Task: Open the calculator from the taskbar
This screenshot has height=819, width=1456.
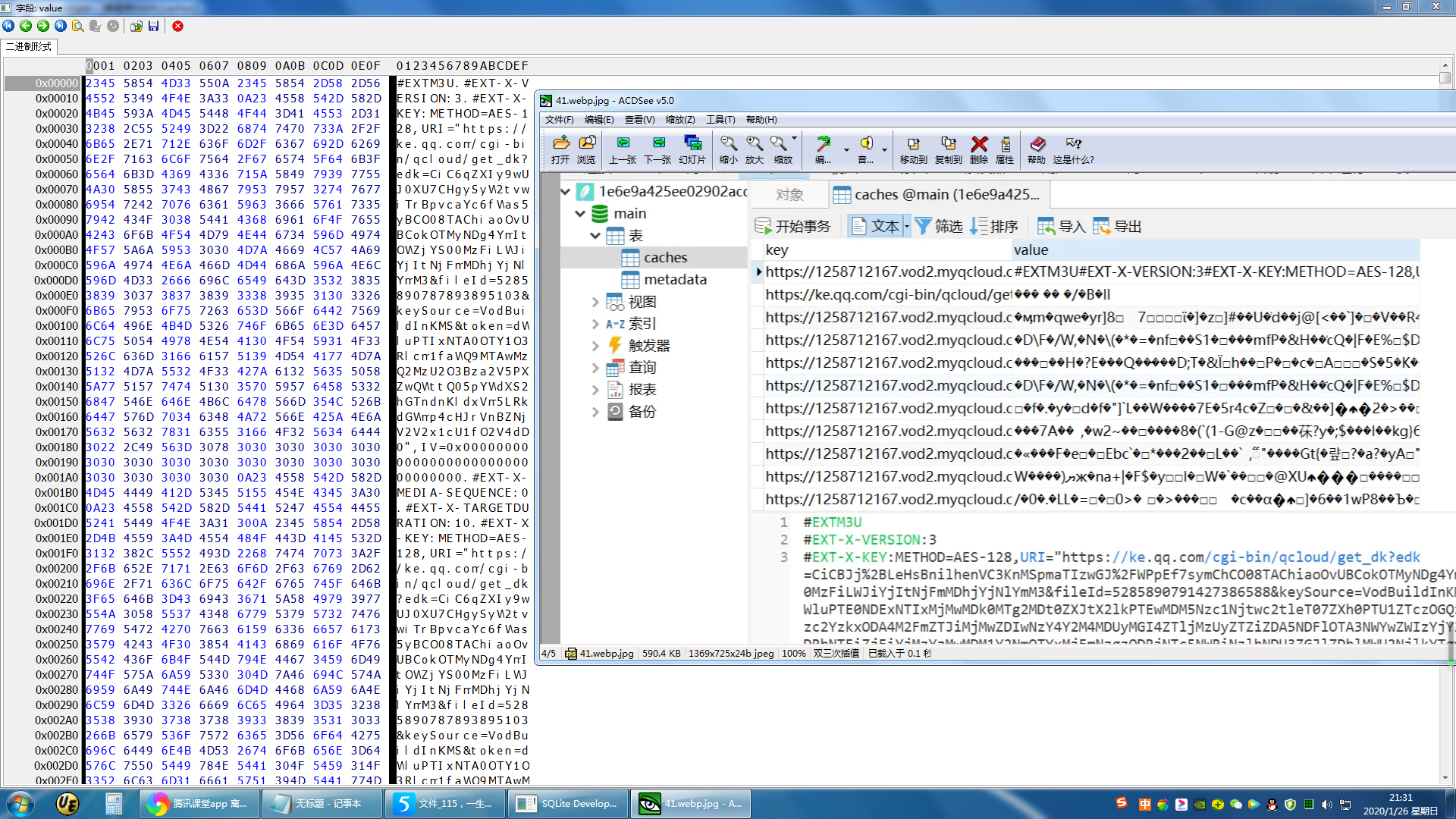Action: [x=114, y=803]
